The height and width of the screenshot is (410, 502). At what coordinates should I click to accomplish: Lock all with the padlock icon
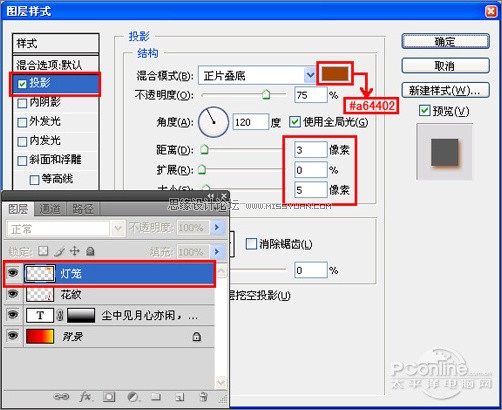[90, 251]
